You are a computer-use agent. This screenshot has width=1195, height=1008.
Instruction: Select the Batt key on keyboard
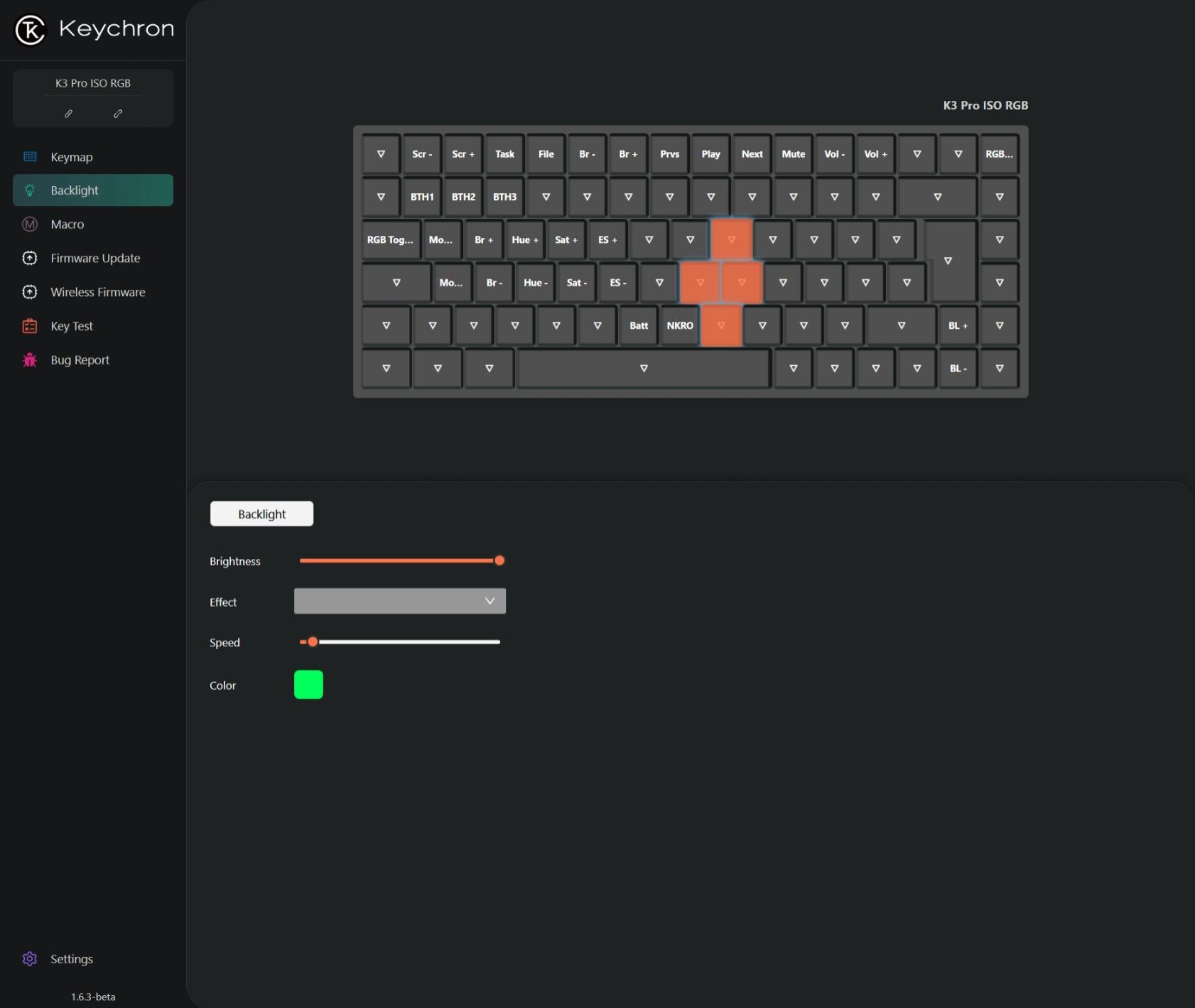(639, 325)
